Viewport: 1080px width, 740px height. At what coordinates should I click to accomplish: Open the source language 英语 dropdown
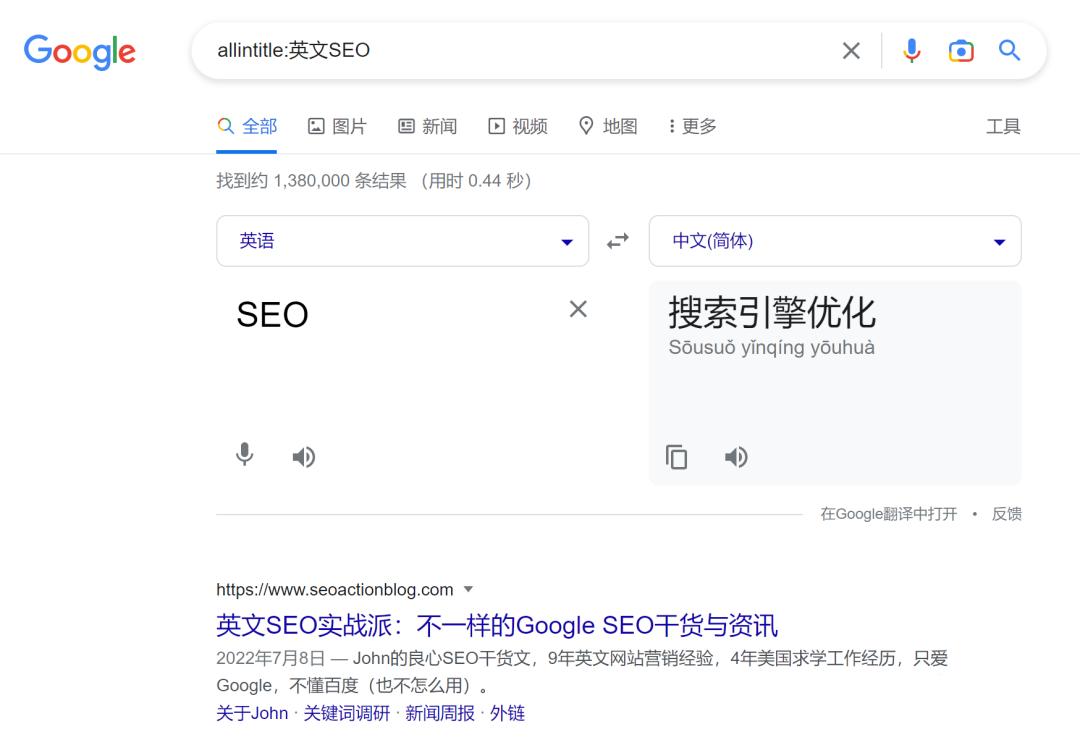(x=400, y=240)
